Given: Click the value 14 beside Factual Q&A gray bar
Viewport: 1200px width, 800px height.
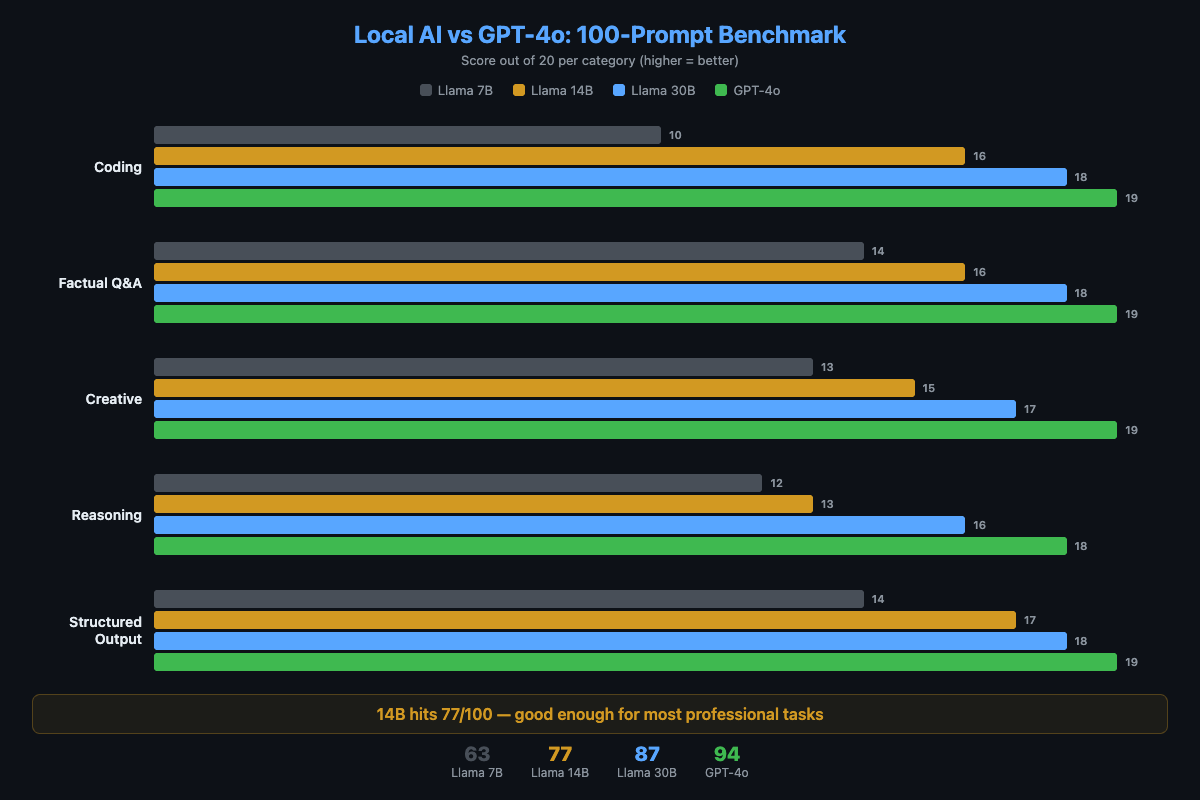Looking at the screenshot, I should point(878,251).
